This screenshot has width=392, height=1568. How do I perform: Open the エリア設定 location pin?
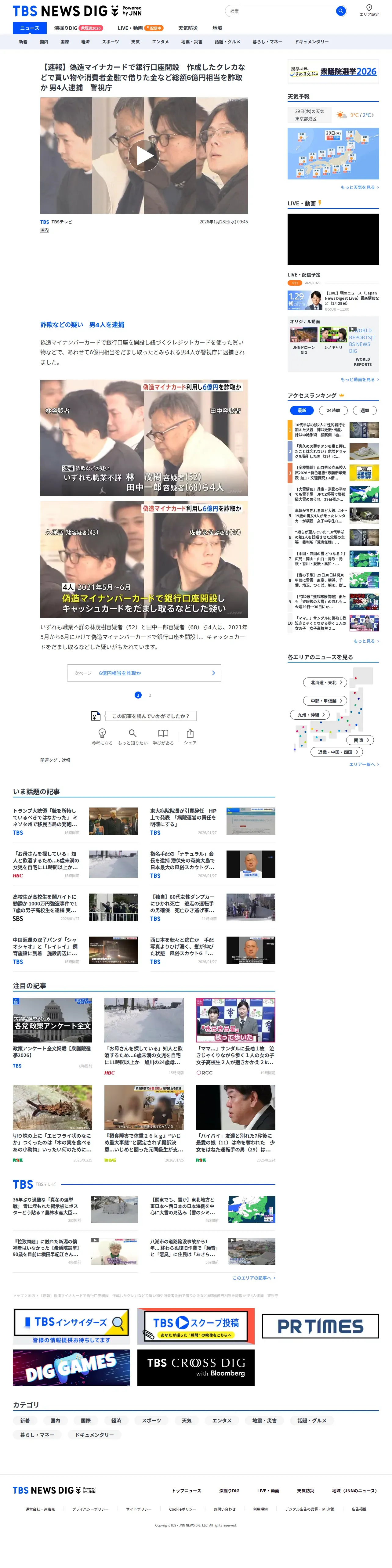pos(369,10)
